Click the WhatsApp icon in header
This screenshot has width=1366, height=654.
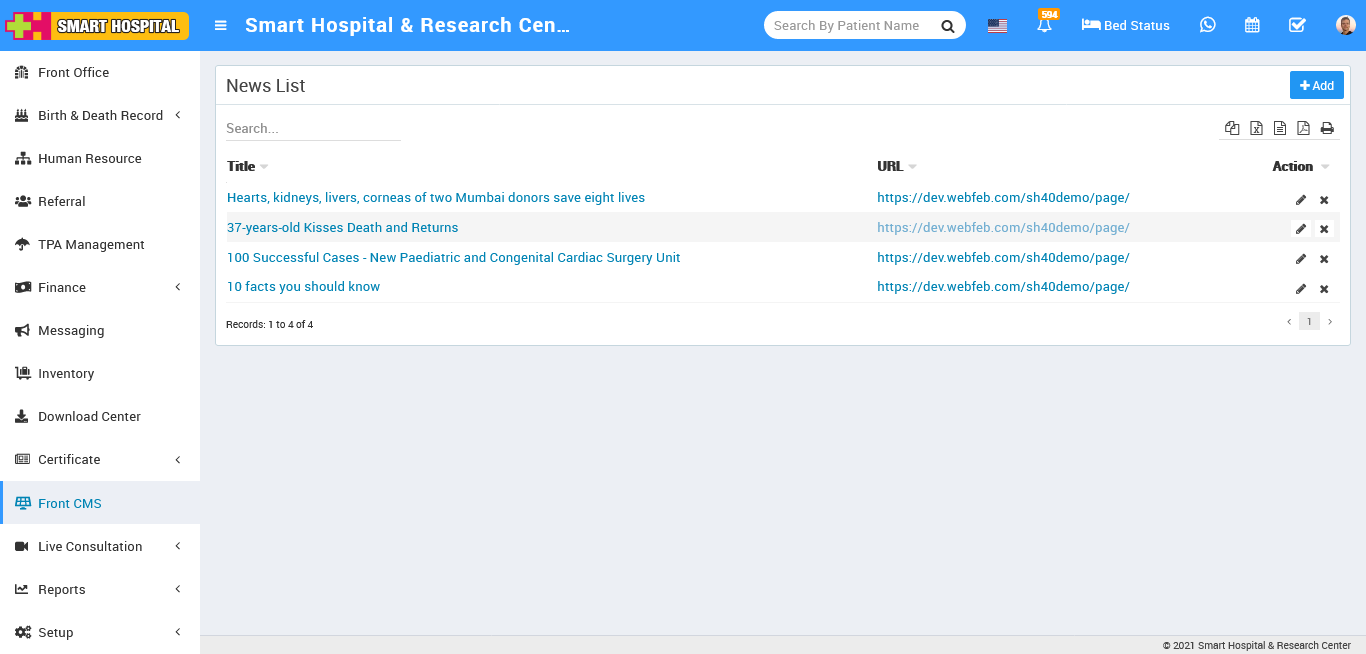click(x=1208, y=25)
